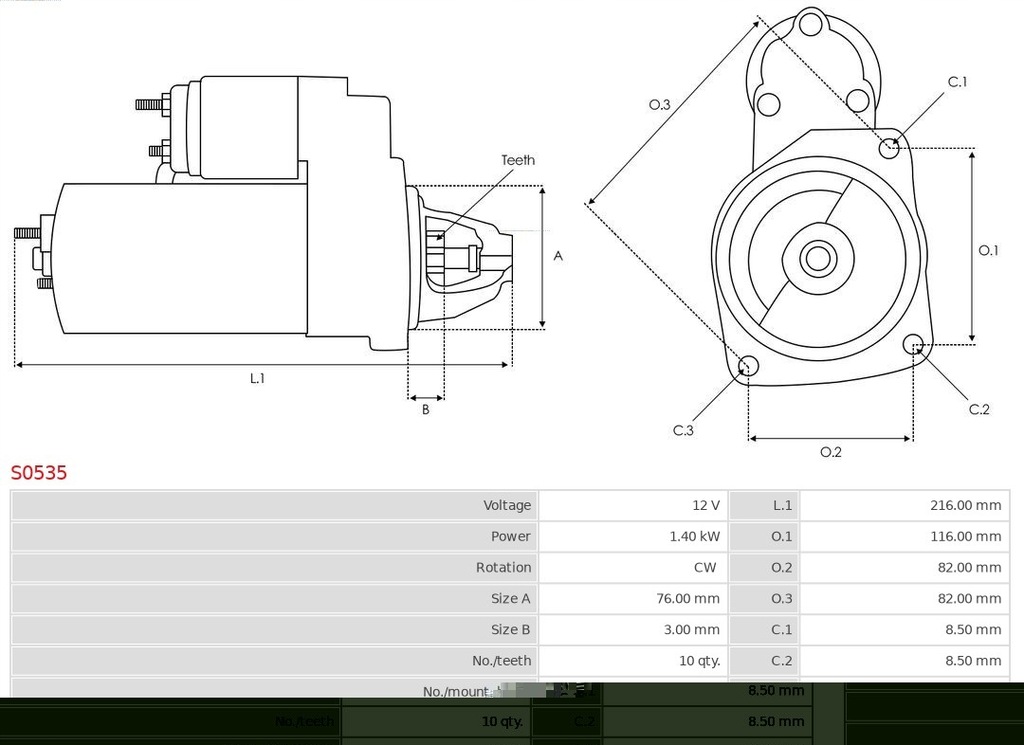Select the A dimension label on side view
Viewport: 1024px width, 745px height.
pyautogui.click(x=558, y=256)
